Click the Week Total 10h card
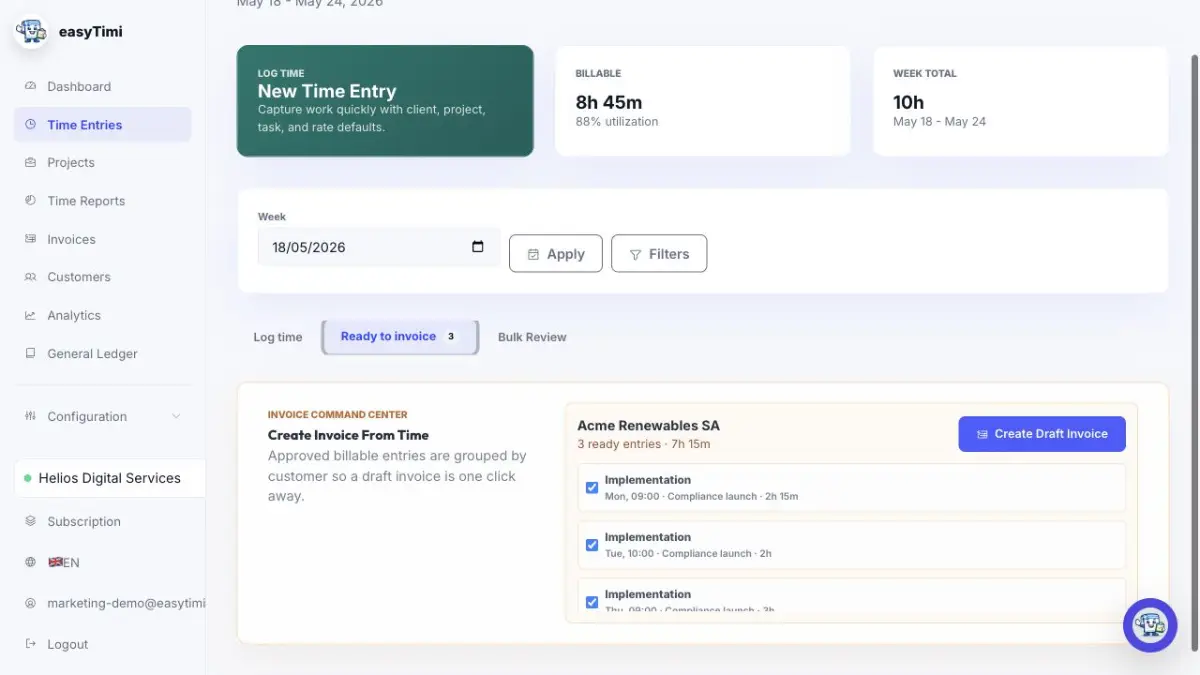 [1021, 101]
